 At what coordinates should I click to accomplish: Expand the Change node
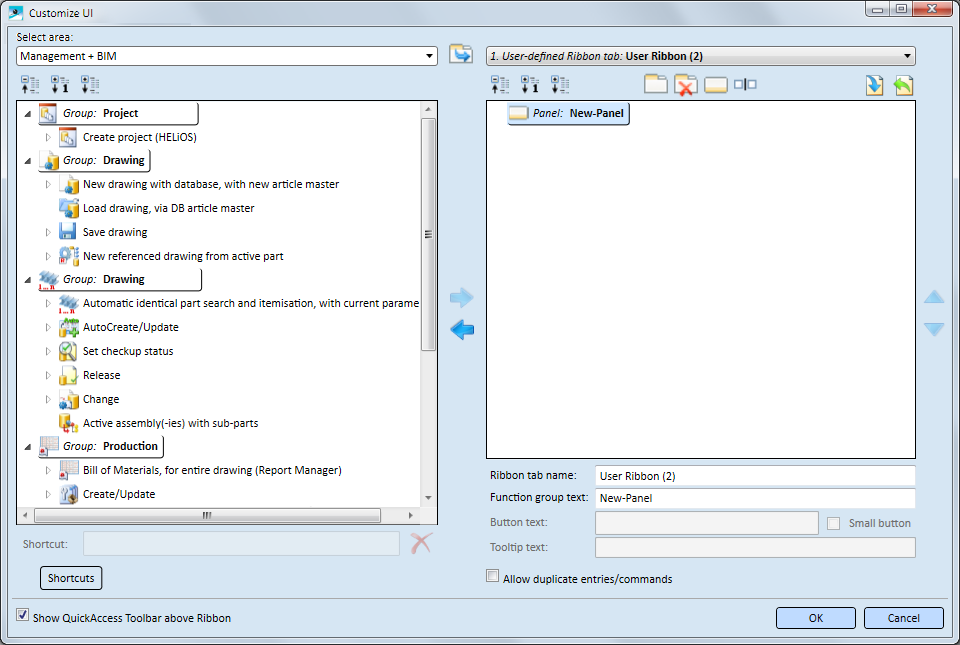[48, 399]
